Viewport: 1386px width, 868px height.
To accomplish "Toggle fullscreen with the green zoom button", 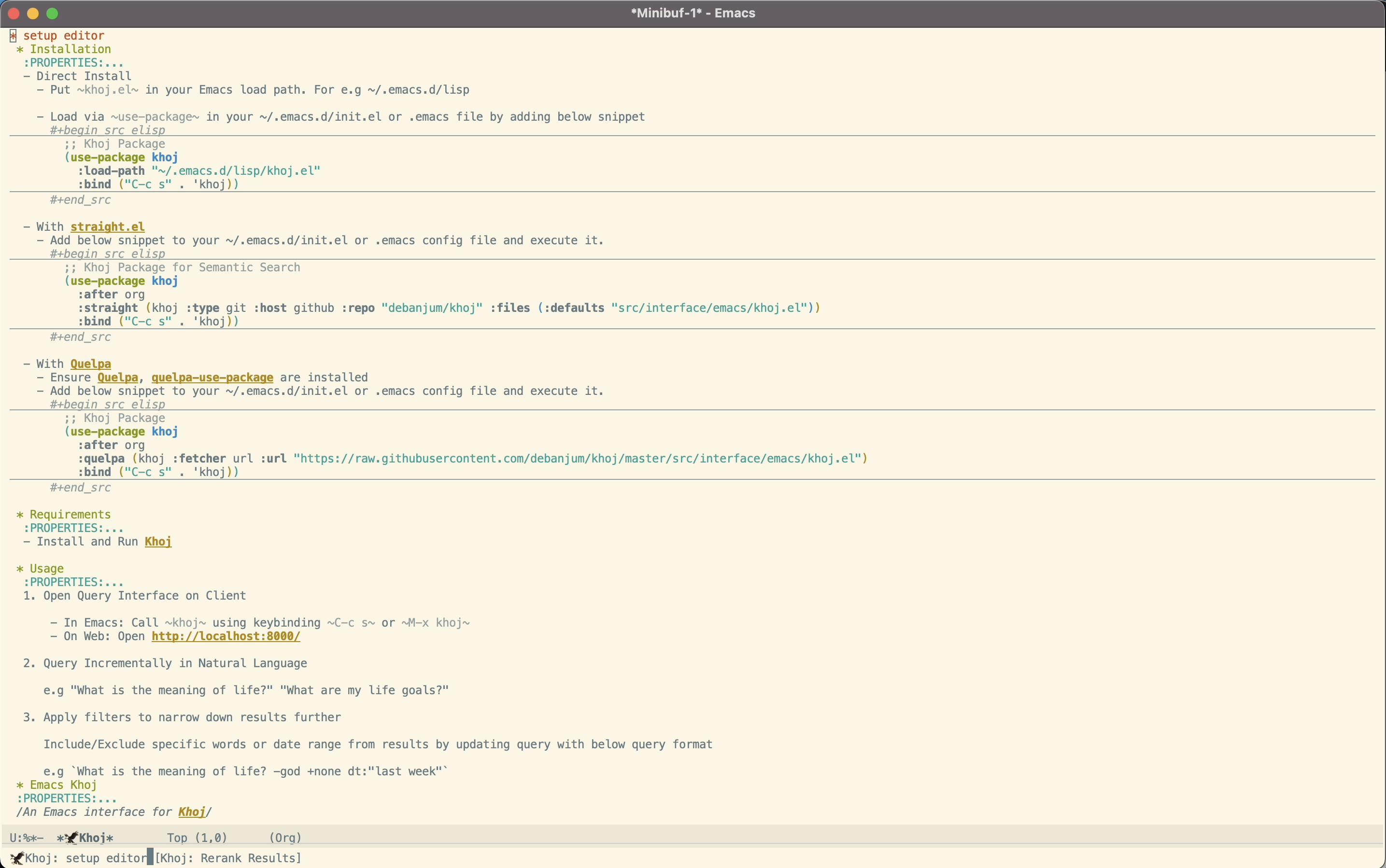I will [52, 13].
